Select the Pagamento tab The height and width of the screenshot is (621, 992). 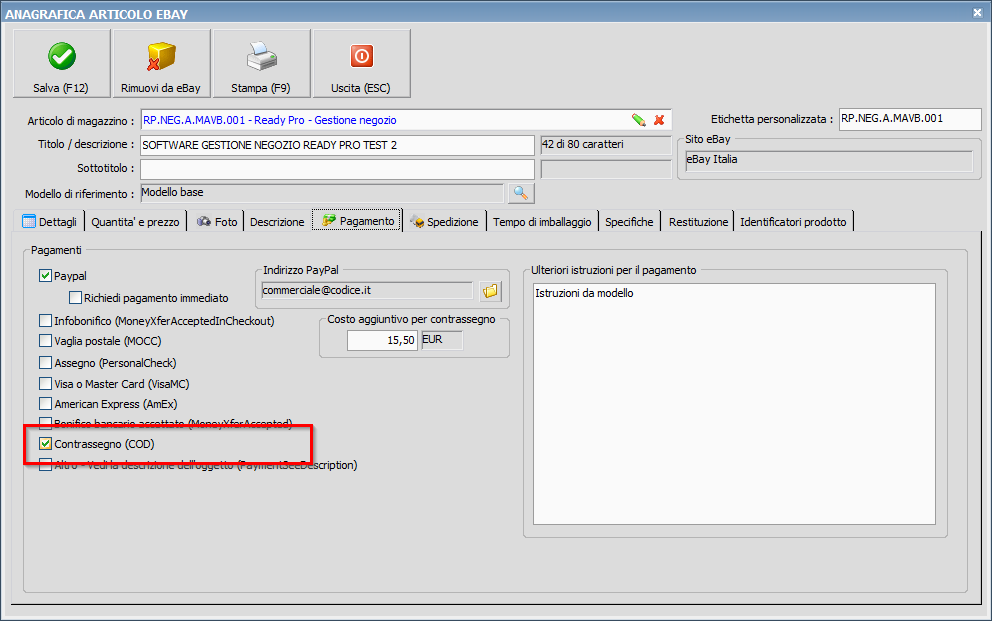pos(357,221)
